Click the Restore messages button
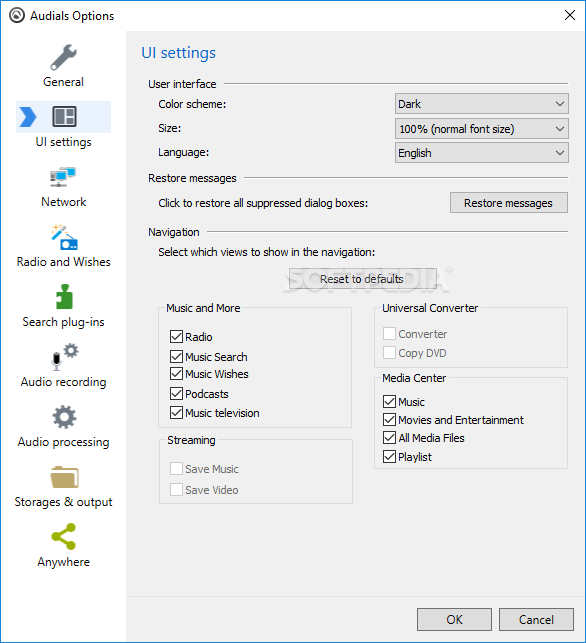586x643 pixels. pyautogui.click(x=508, y=203)
